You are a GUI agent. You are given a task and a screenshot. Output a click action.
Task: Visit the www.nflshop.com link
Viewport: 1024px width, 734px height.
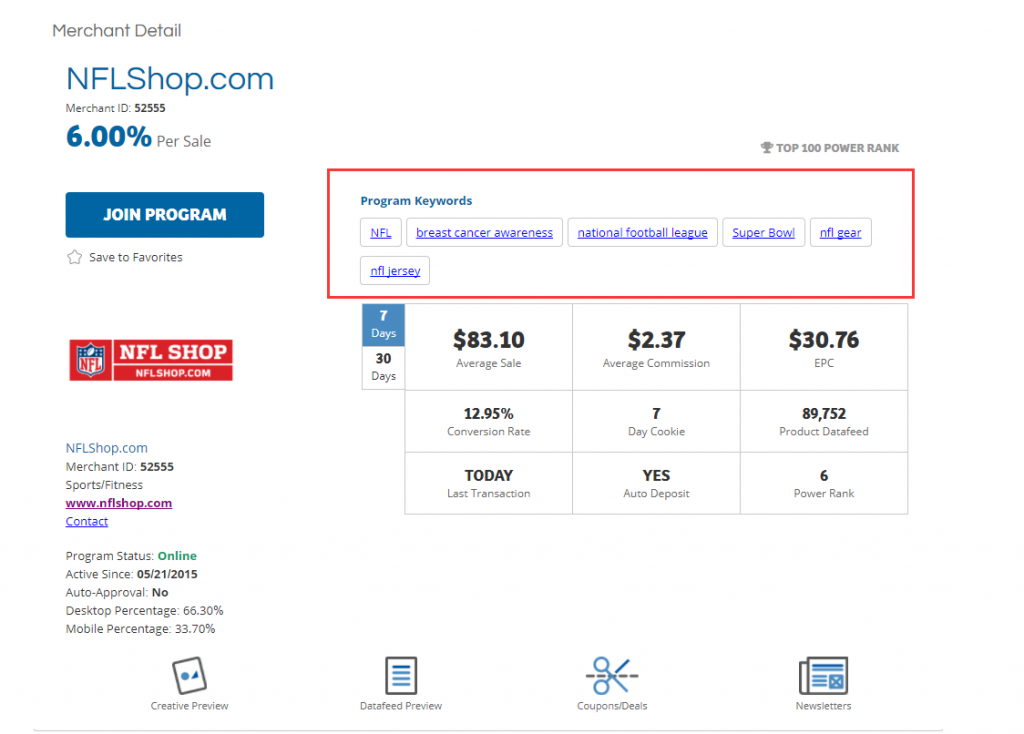tap(119, 503)
